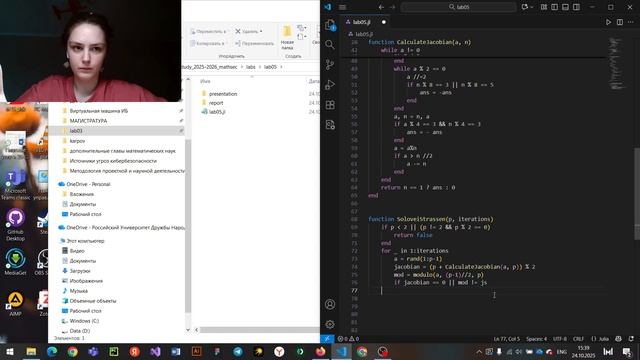This screenshot has height=360, width=640.
Task: Open the Julia workspace icon in activity bar
Action: coord(330,125)
